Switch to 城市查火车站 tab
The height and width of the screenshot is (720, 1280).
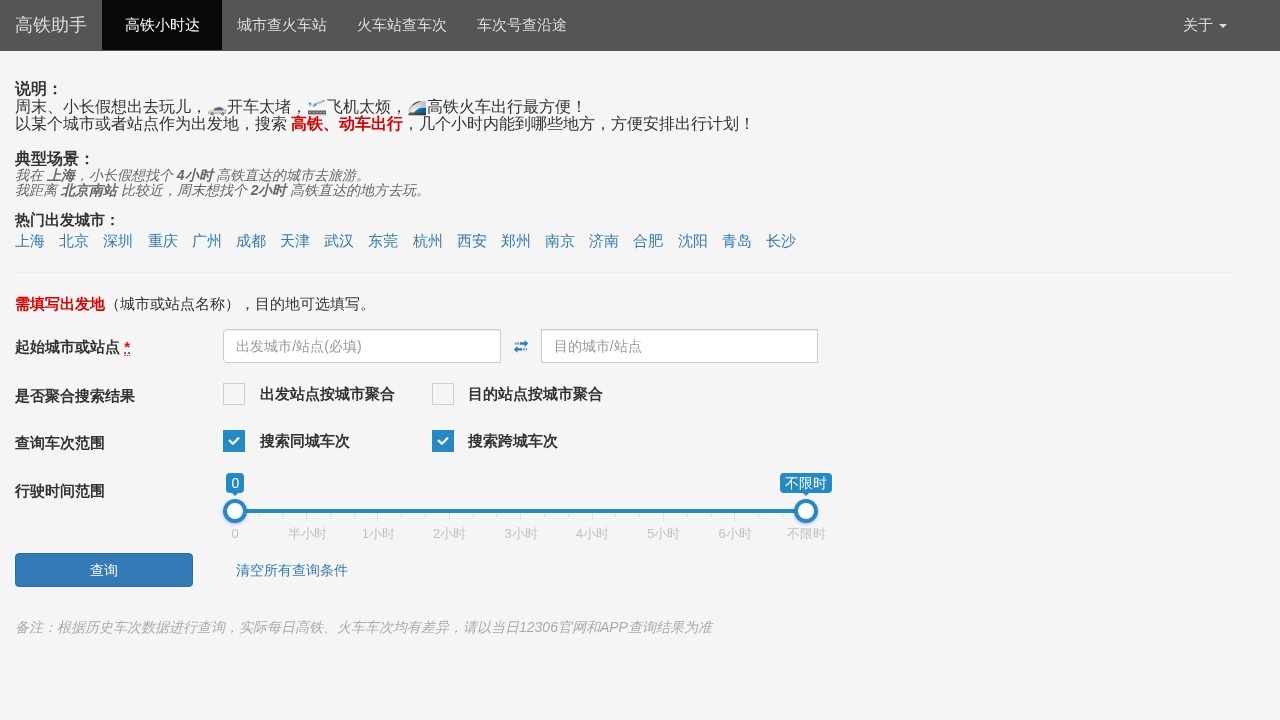coord(282,25)
